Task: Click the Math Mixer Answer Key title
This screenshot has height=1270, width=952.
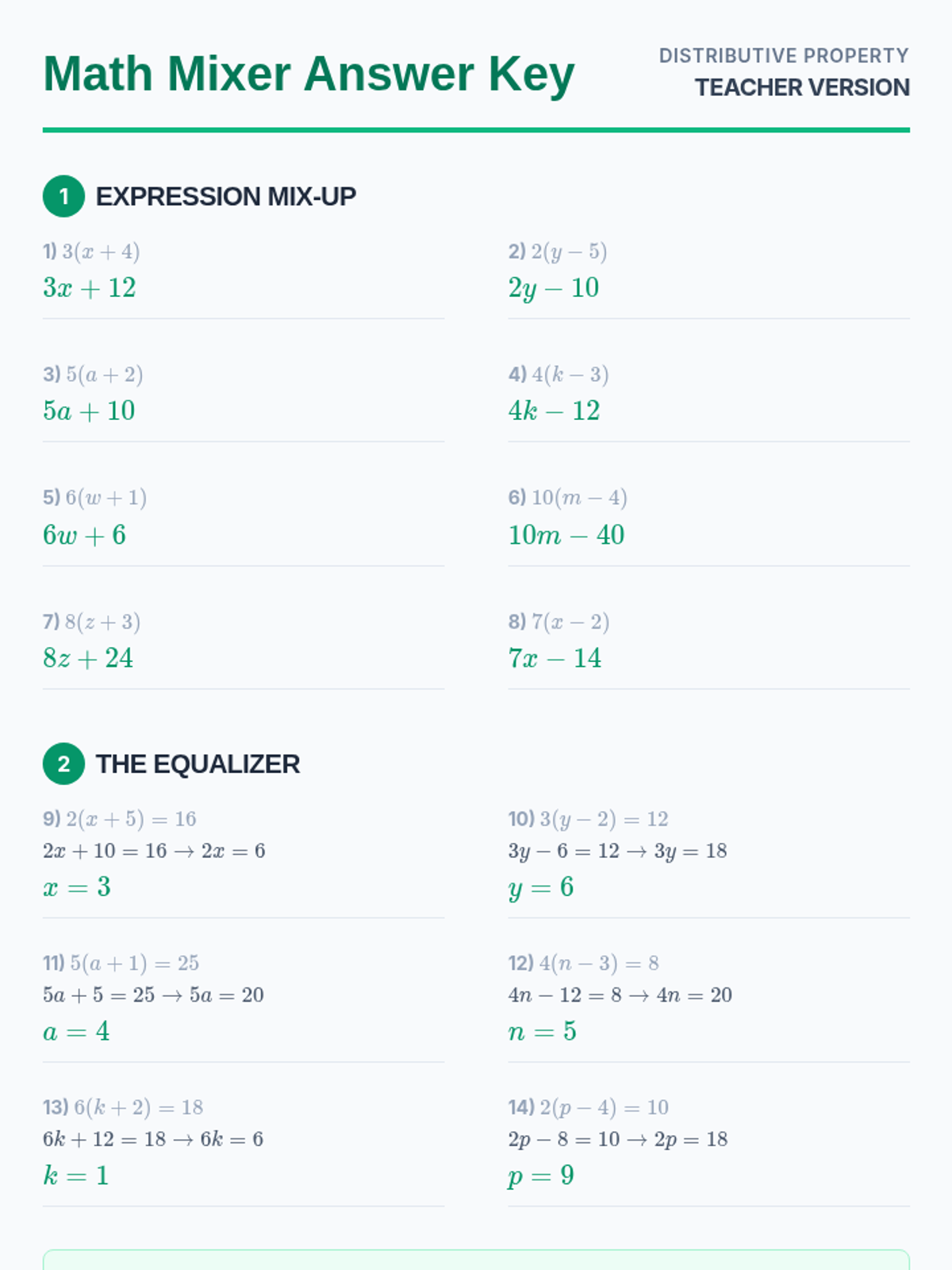Action: (309, 74)
